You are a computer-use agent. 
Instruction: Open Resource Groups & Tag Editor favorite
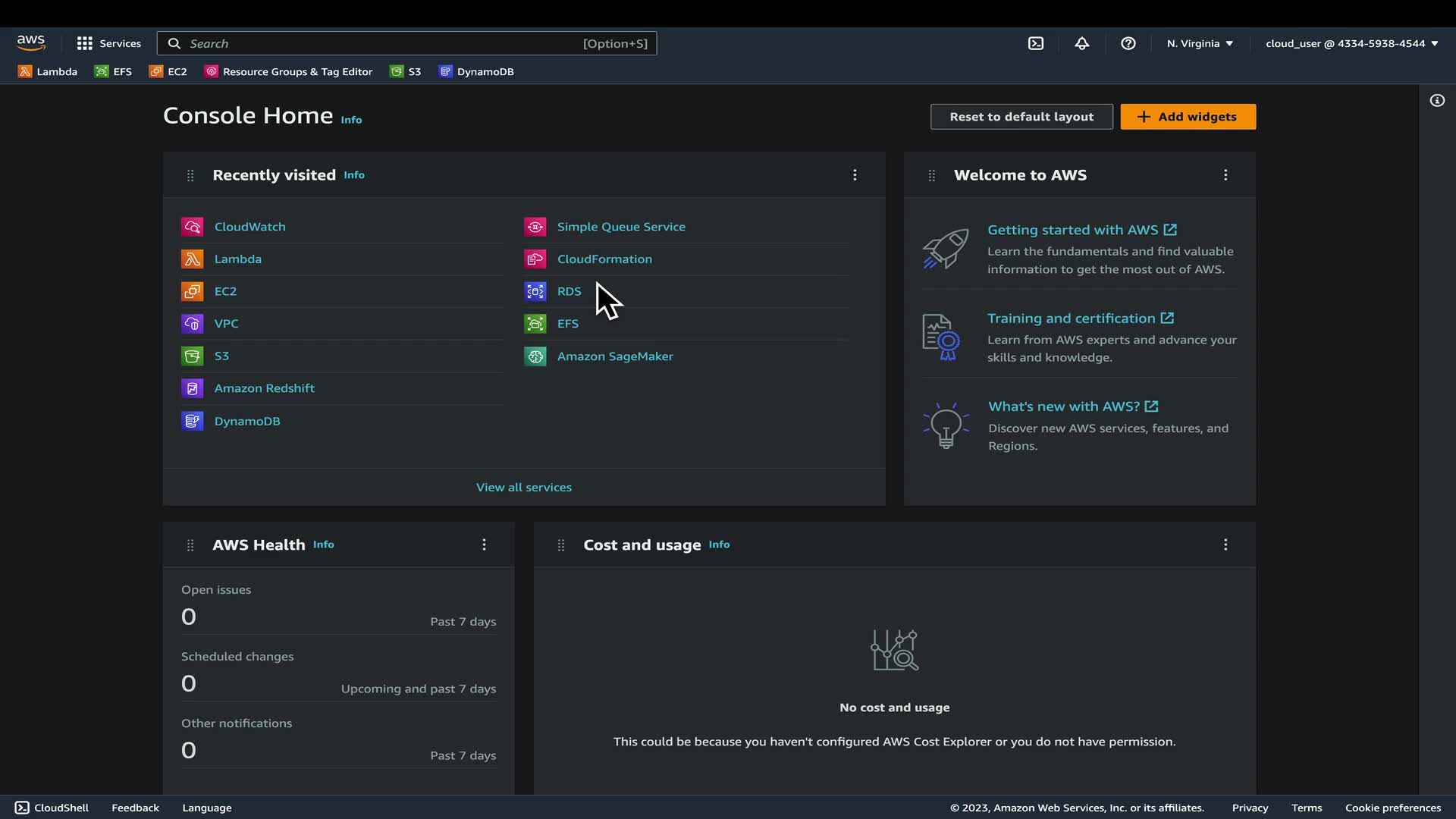coord(288,71)
